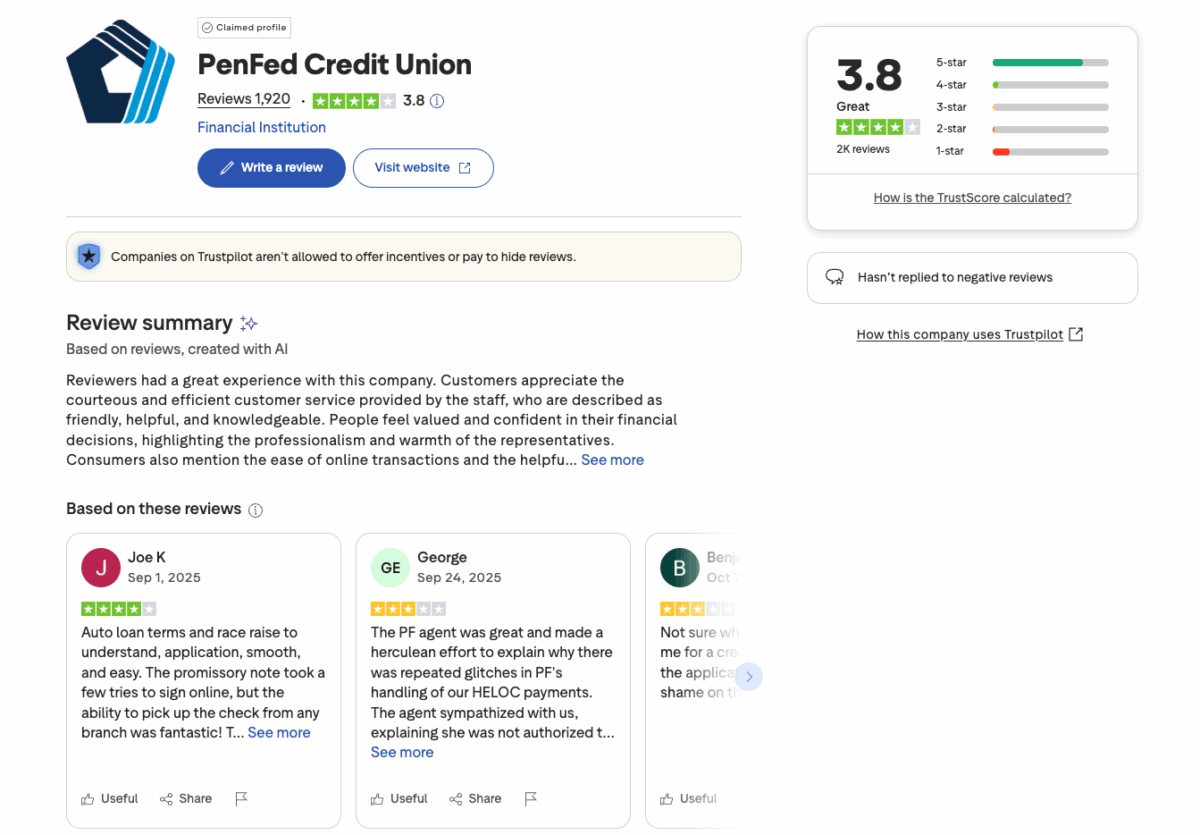Screen dimensions: 1200x835
Task: Open the Reviews 1,920 link
Action: [243, 99]
